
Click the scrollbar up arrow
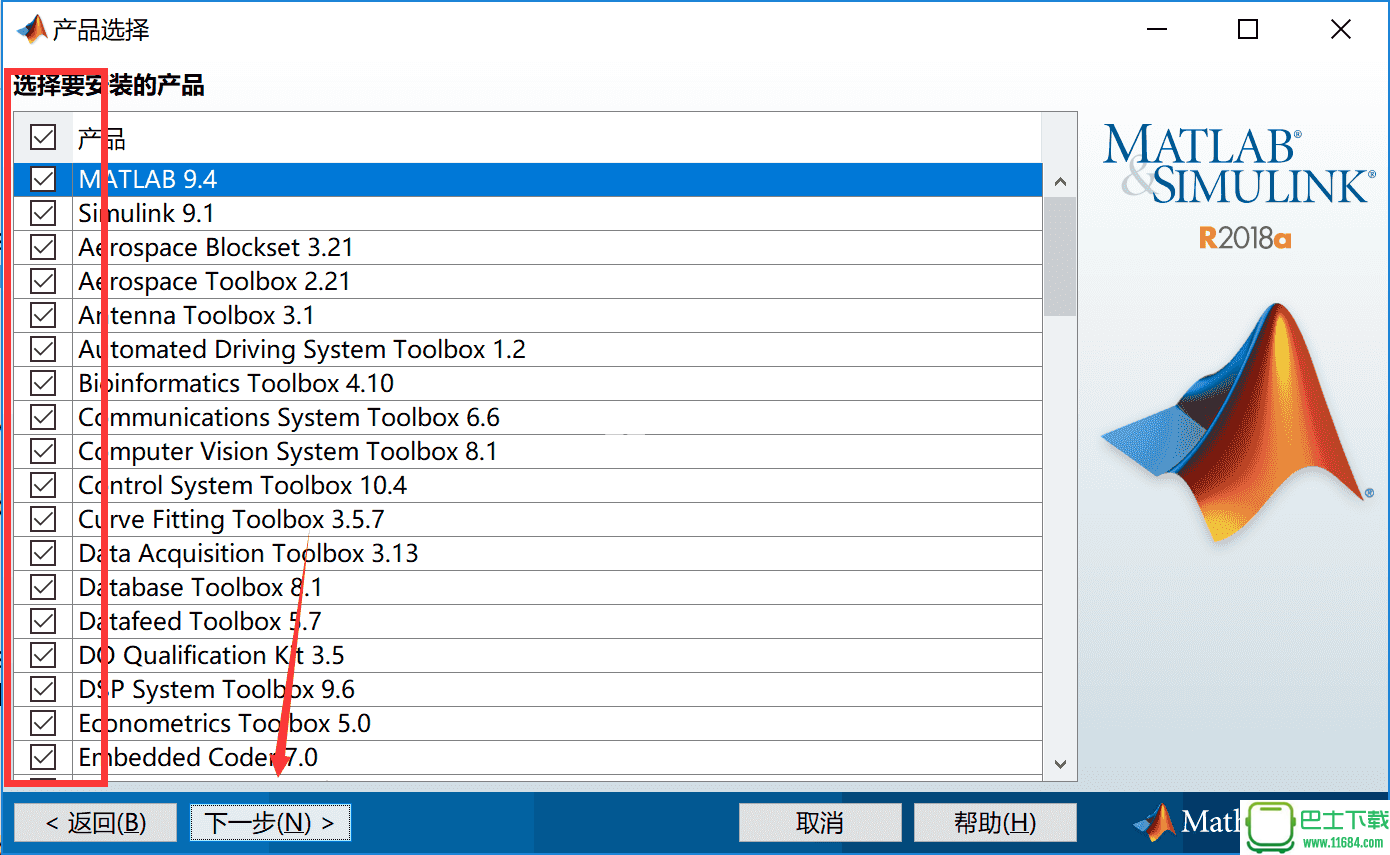pyautogui.click(x=1060, y=182)
